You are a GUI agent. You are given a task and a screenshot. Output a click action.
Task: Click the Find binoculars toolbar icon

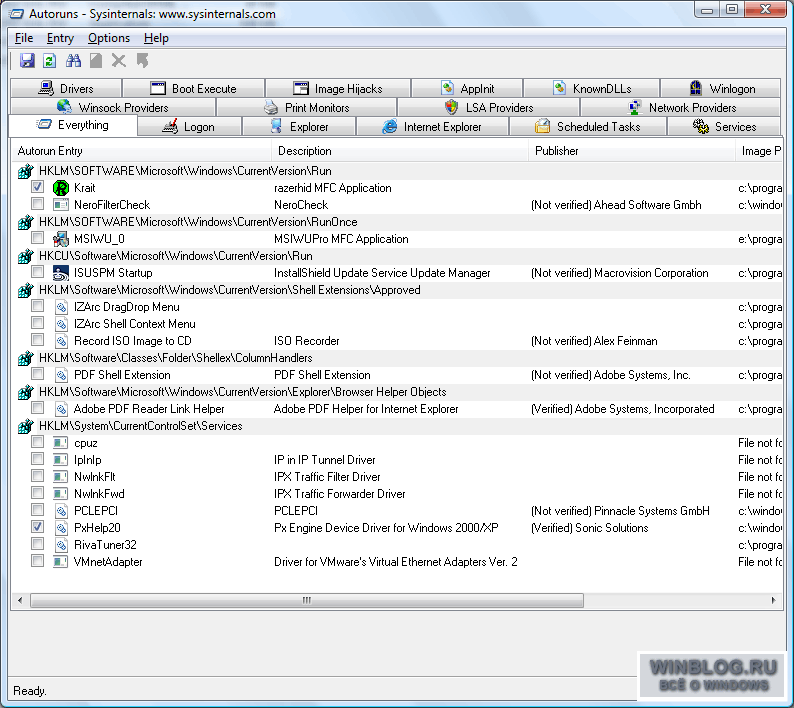coord(73,61)
